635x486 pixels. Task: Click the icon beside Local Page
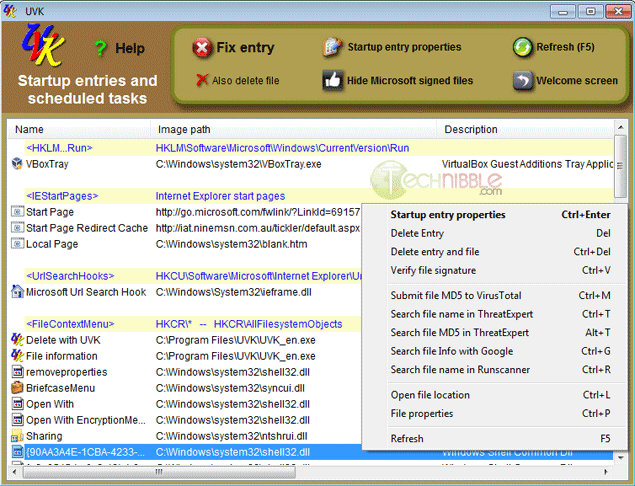tap(17, 244)
